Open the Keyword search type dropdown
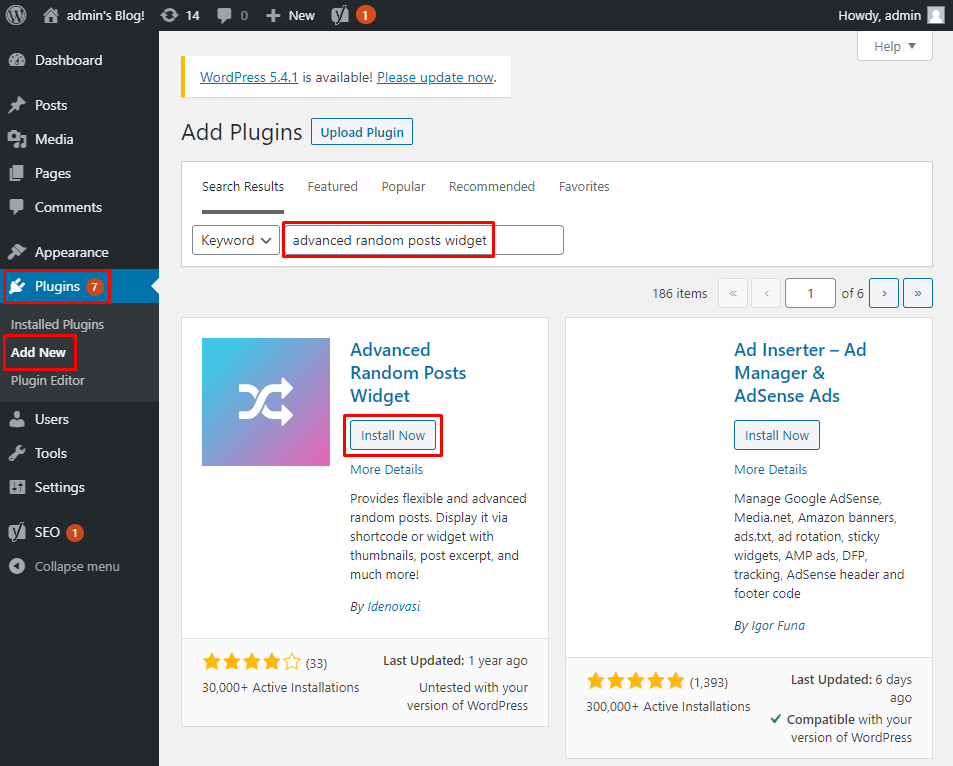The height and width of the screenshot is (766, 953). coord(236,240)
